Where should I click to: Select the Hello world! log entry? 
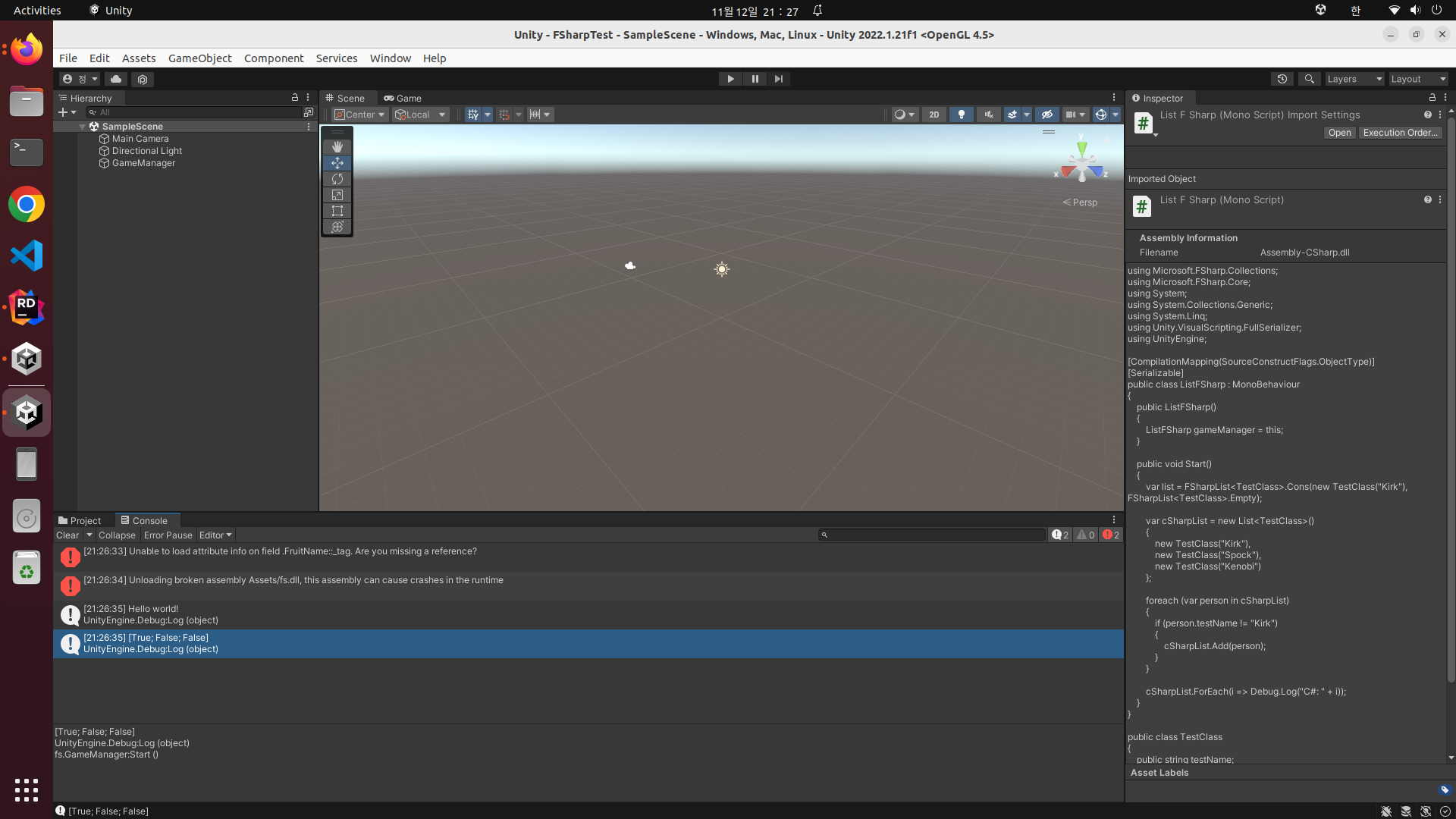coord(588,614)
